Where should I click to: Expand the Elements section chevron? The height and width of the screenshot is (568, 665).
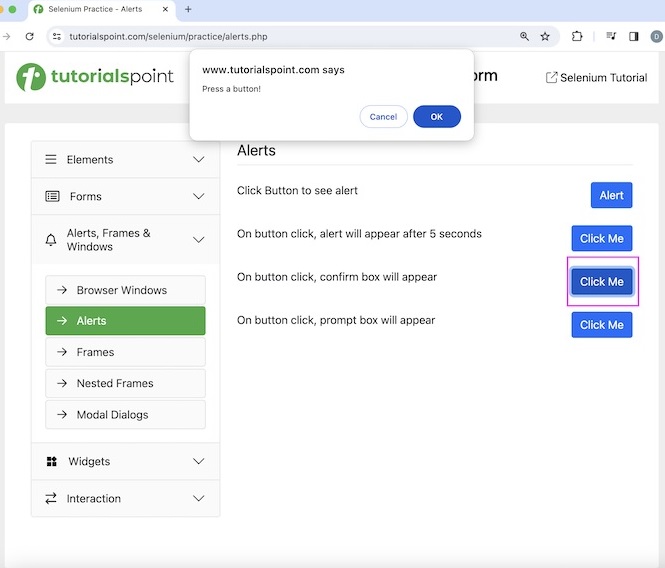[198, 159]
